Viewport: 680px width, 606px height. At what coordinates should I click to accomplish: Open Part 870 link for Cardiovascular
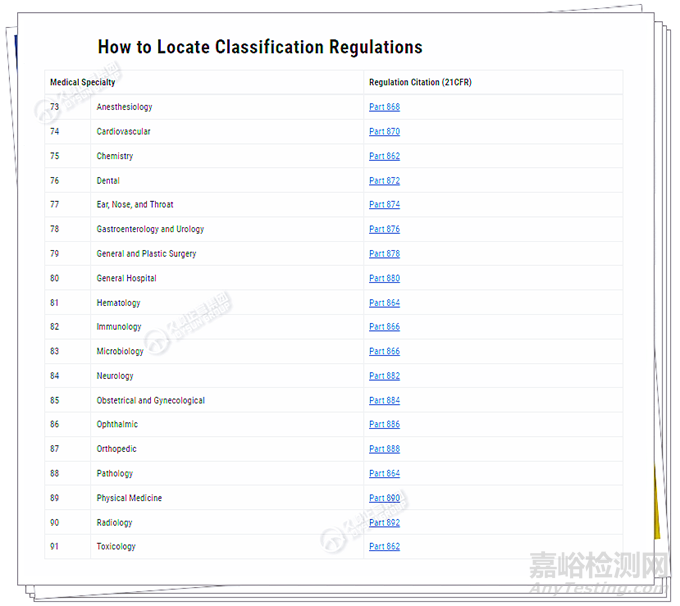click(384, 131)
